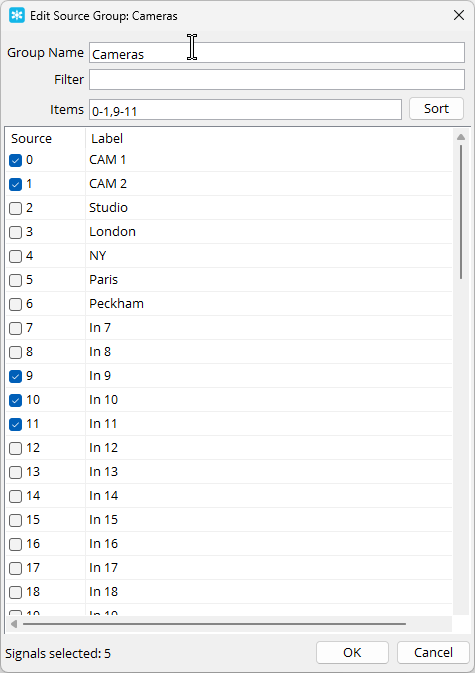Check source 12 In 12
This screenshot has width=475, height=673.
coord(15,449)
